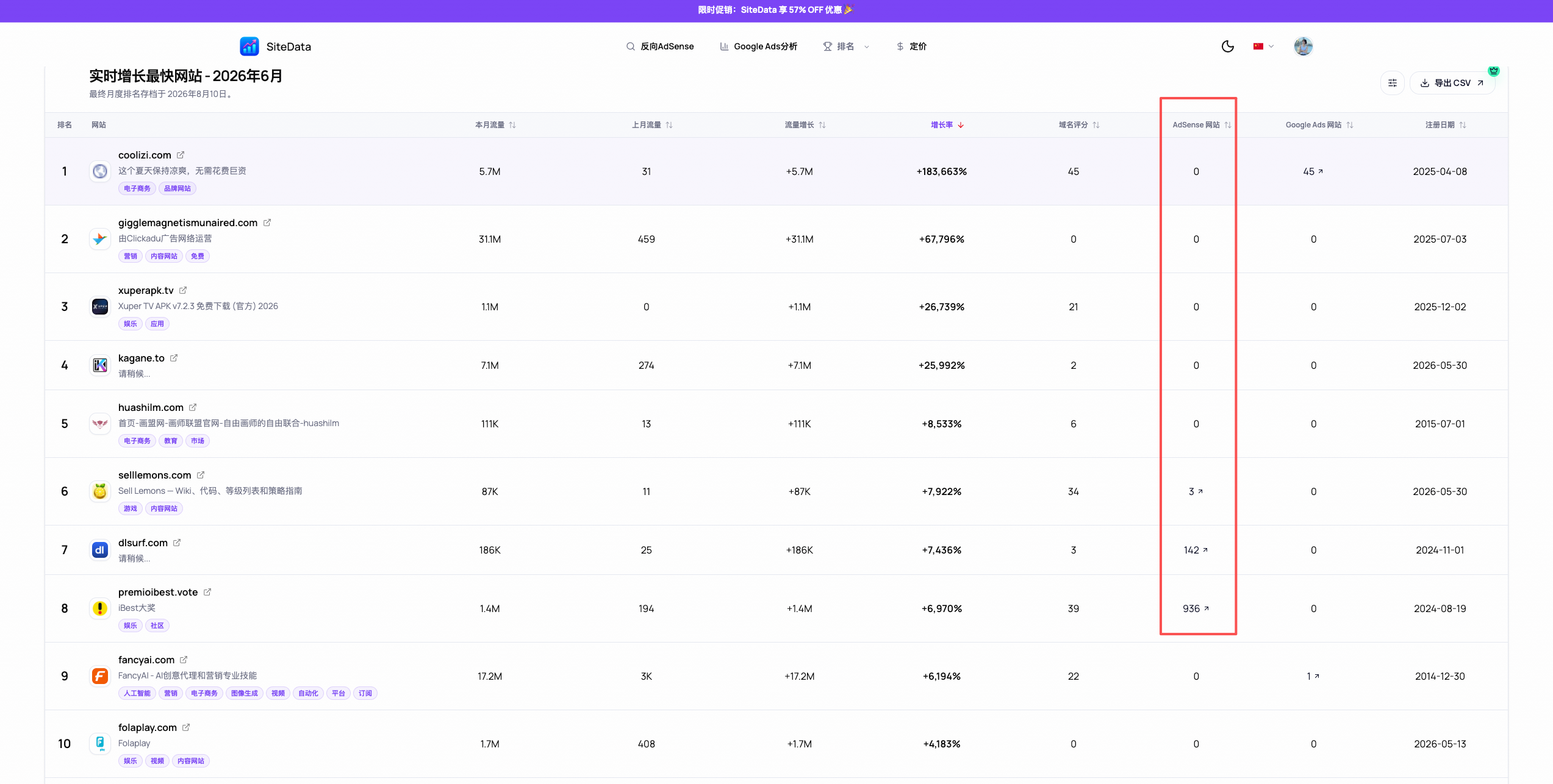Image resolution: width=1553 pixels, height=784 pixels.
Task: Click the 市场 tag on huashilm.com
Action: [198, 441]
